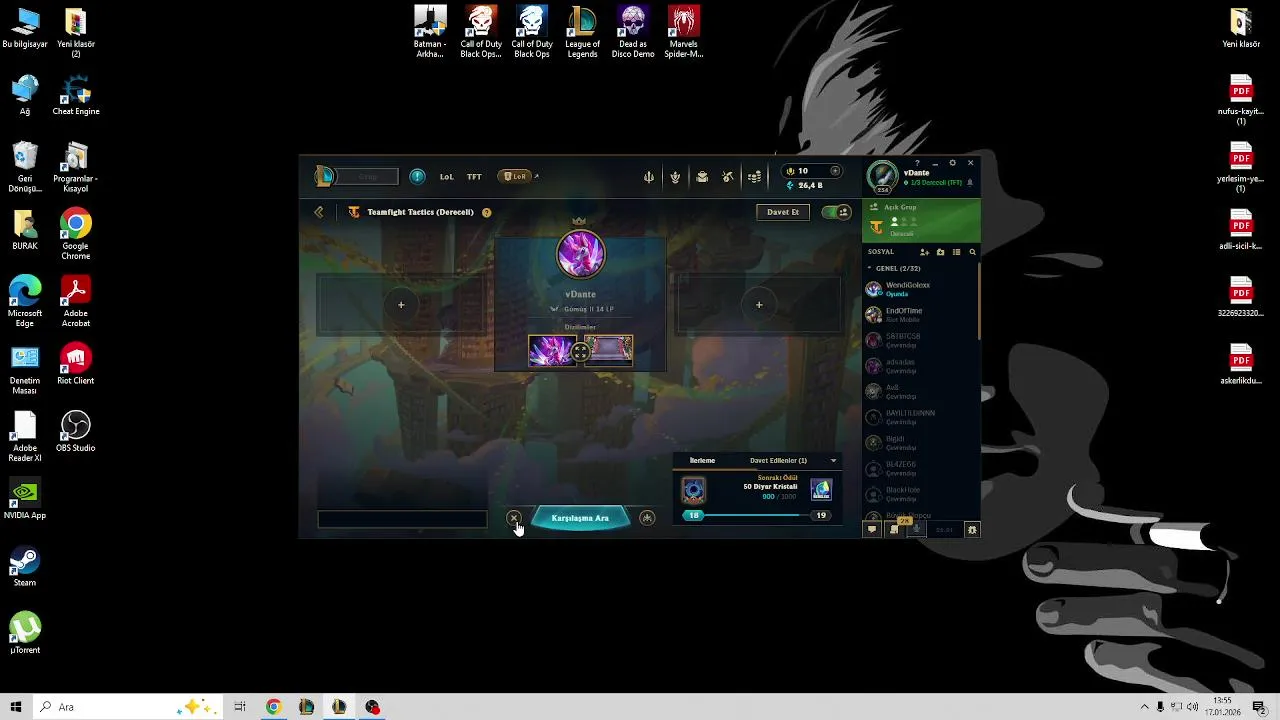The image size is (1280, 720).
Task: Click the taskbar search box Ara
Action: (x=127, y=707)
